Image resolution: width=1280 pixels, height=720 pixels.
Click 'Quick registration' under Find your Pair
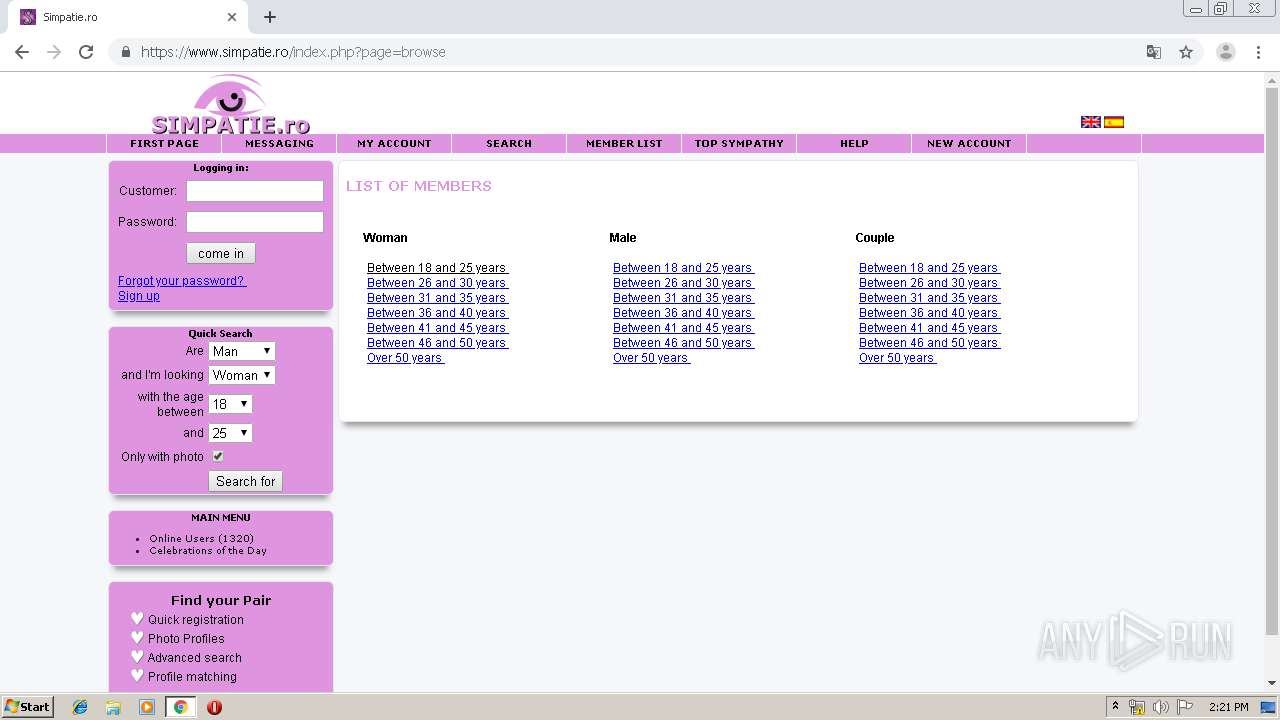click(x=196, y=620)
